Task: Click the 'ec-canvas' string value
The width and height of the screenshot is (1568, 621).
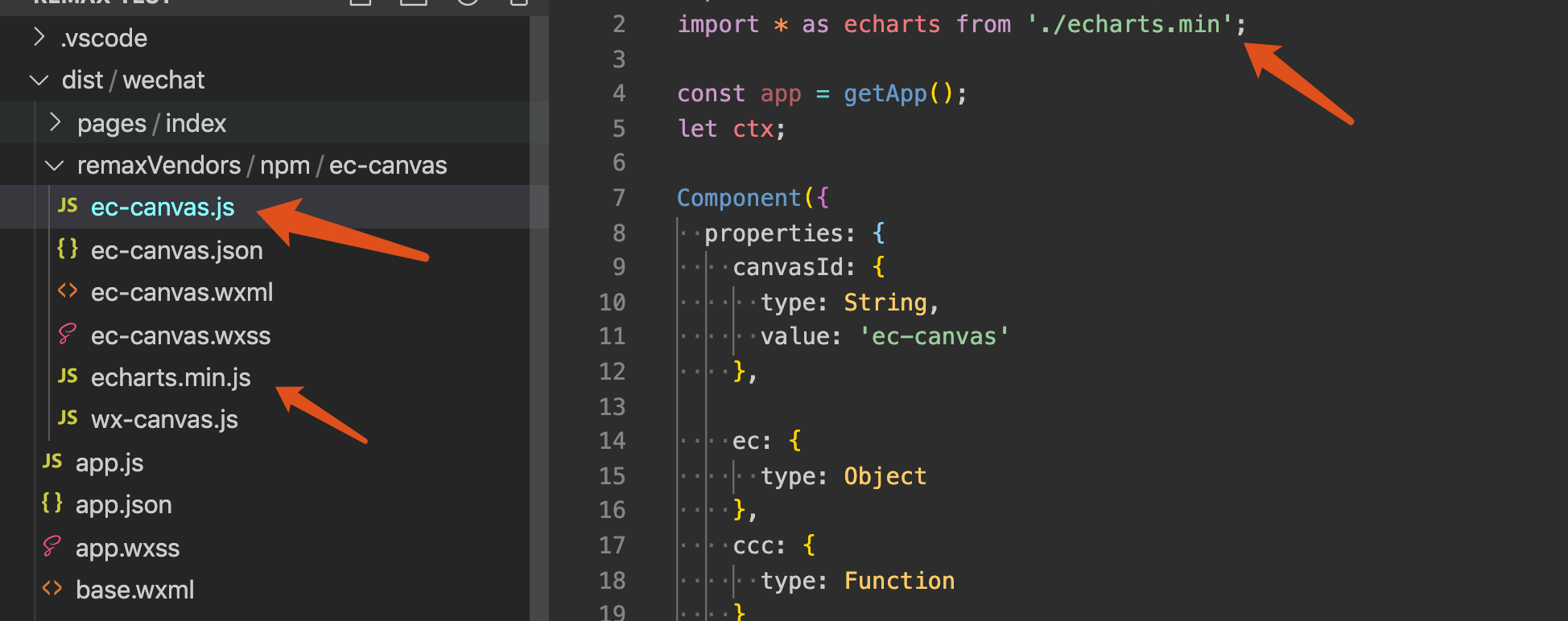Action: pos(934,336)
